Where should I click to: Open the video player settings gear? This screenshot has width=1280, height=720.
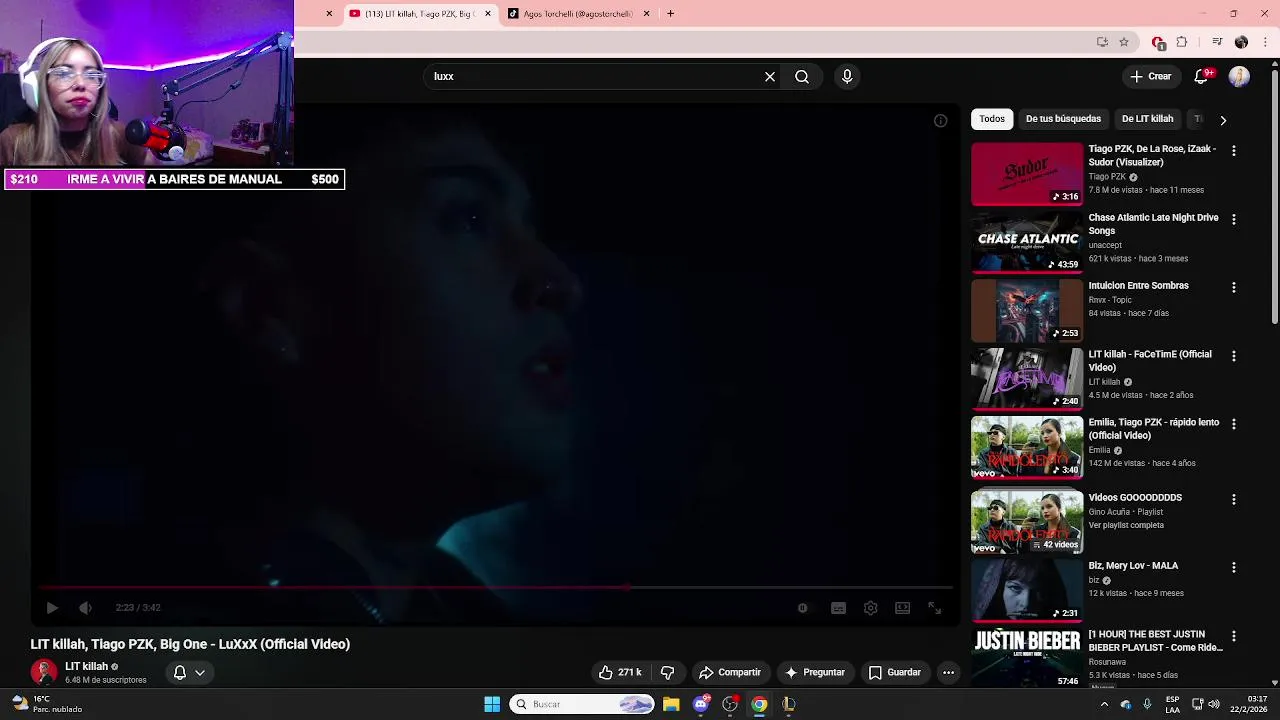click(x=870, y=607)
